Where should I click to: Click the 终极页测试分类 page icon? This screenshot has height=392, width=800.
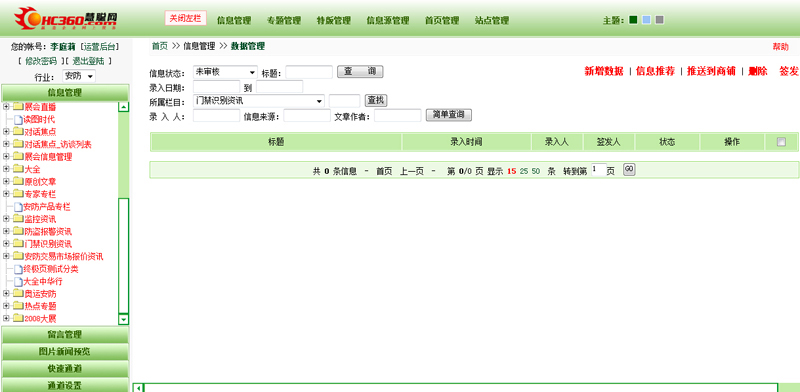click(x=18, y=269)
